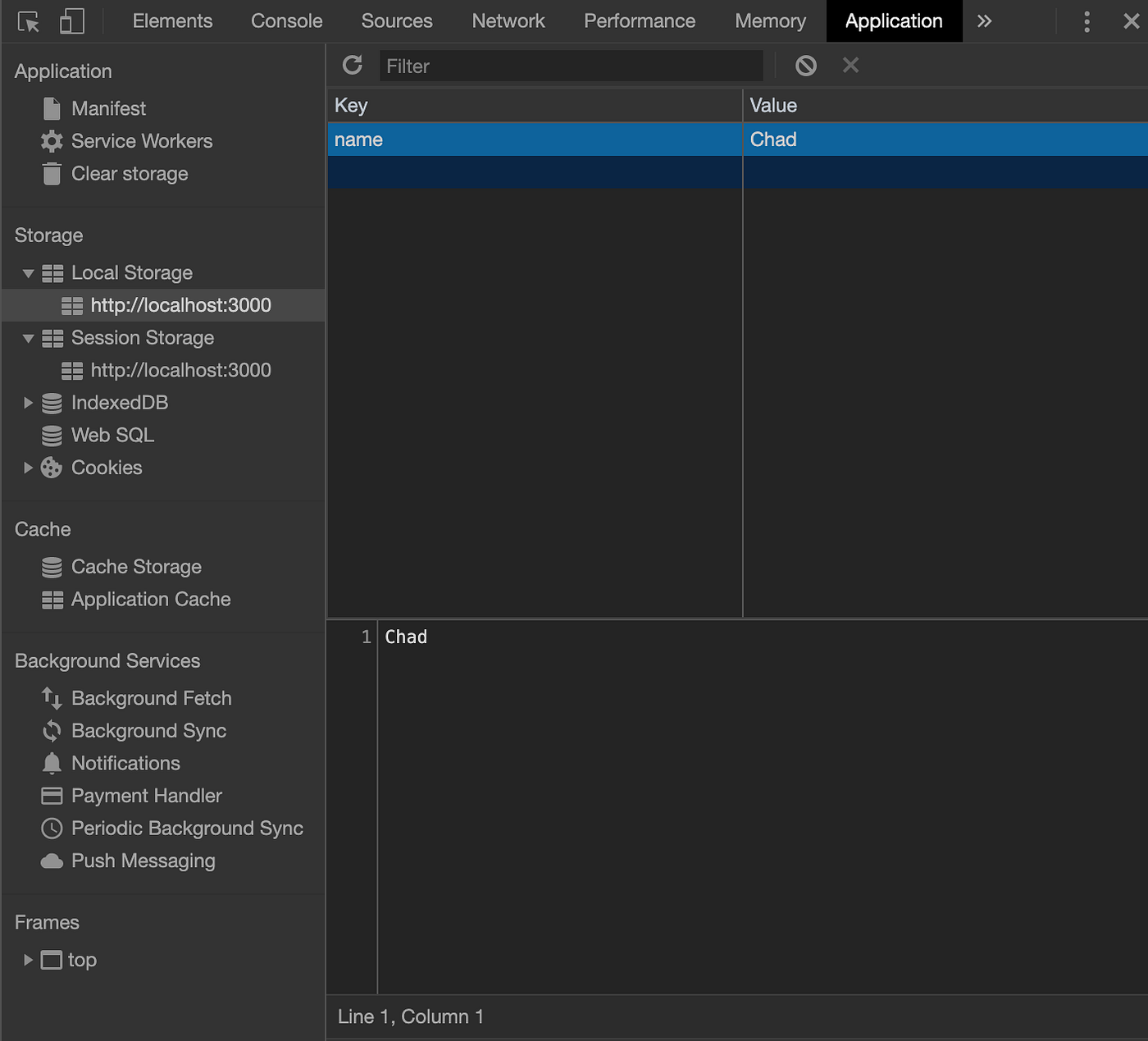
Task: Select the 'name' key cell
Action: pyautogui.click(x=535, y=139)
